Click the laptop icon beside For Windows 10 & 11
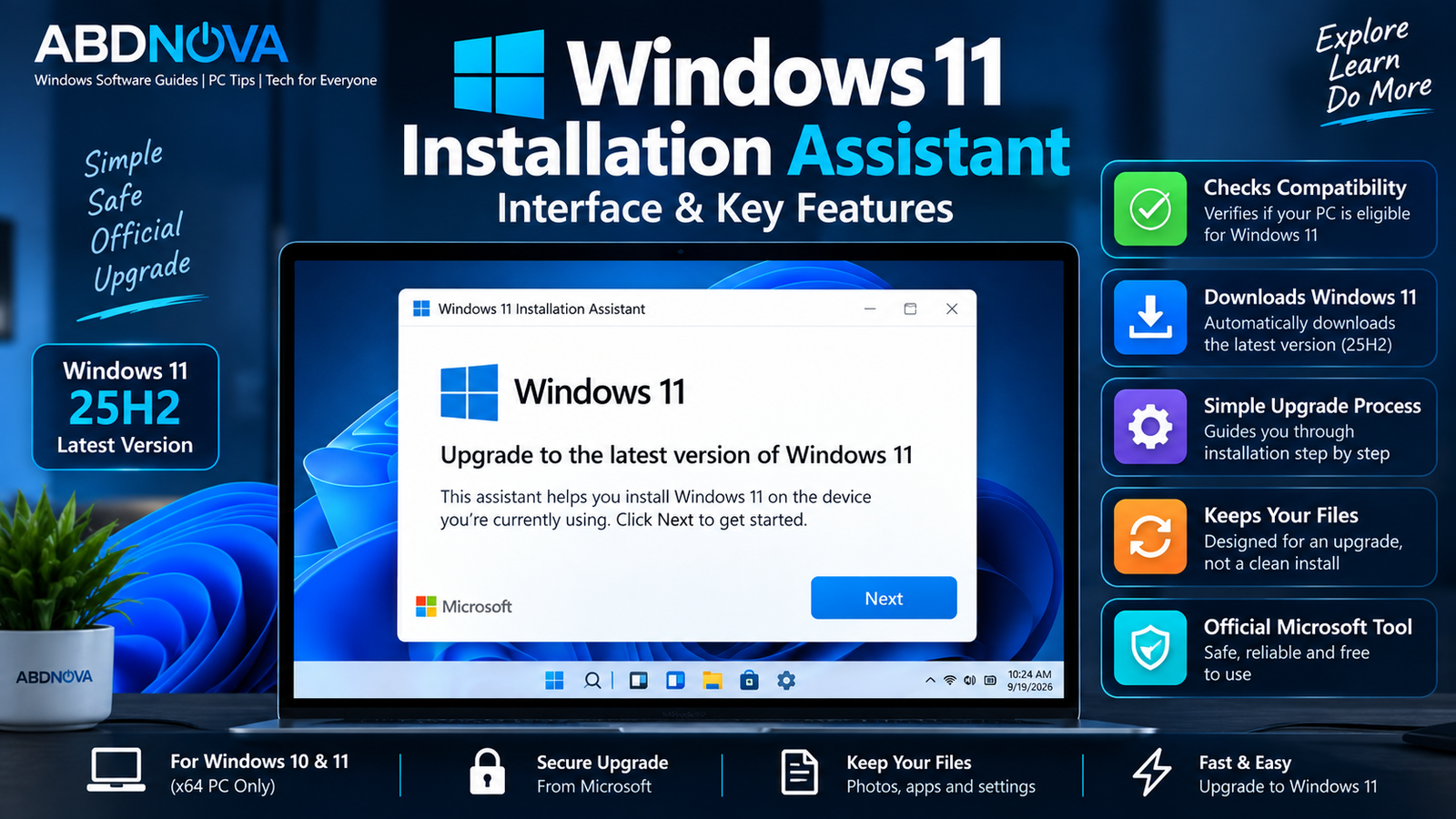The height and width of the screenshot is (819, 1456). 116,771
